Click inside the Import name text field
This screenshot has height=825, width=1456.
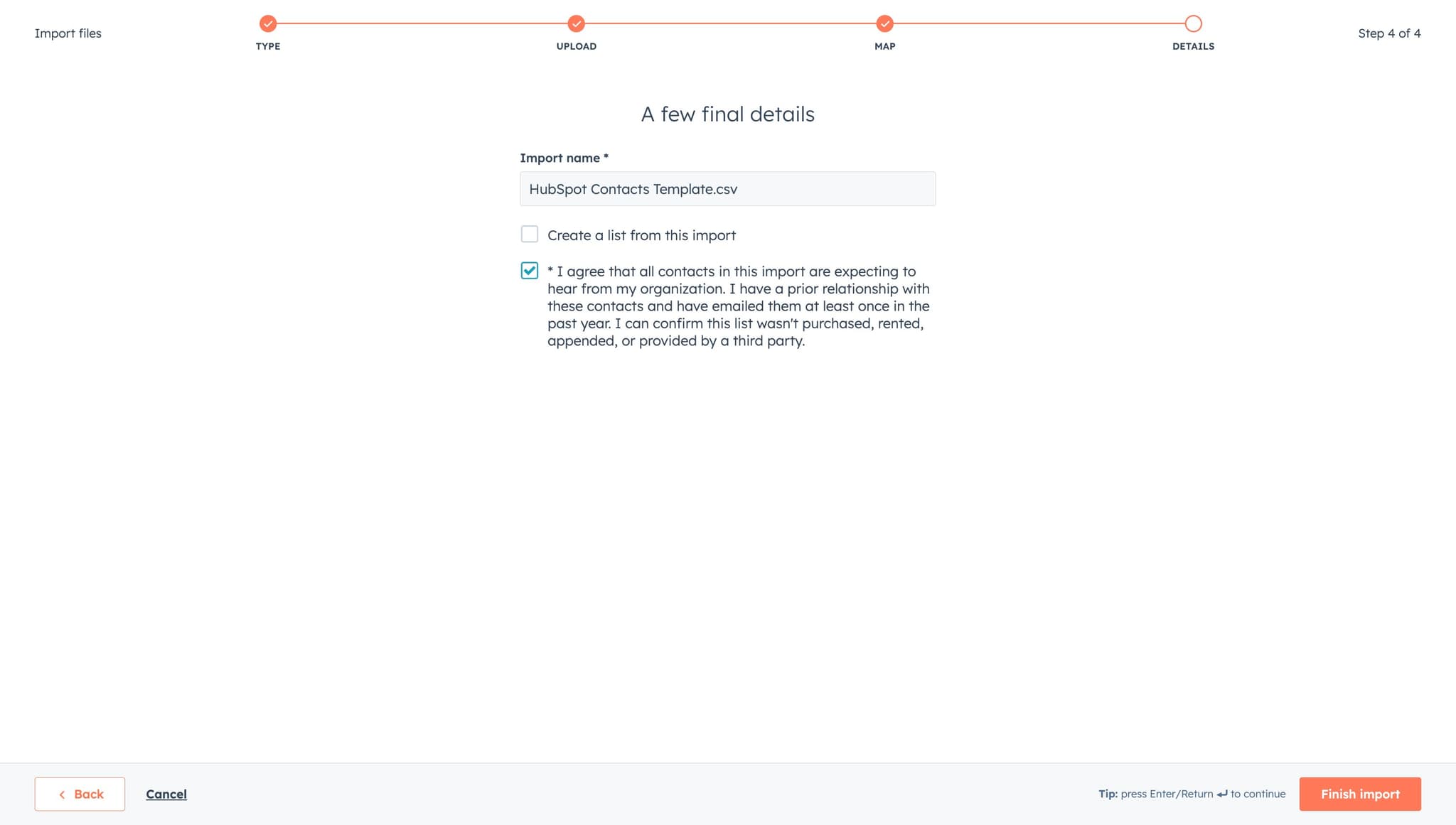coord(727,188)
